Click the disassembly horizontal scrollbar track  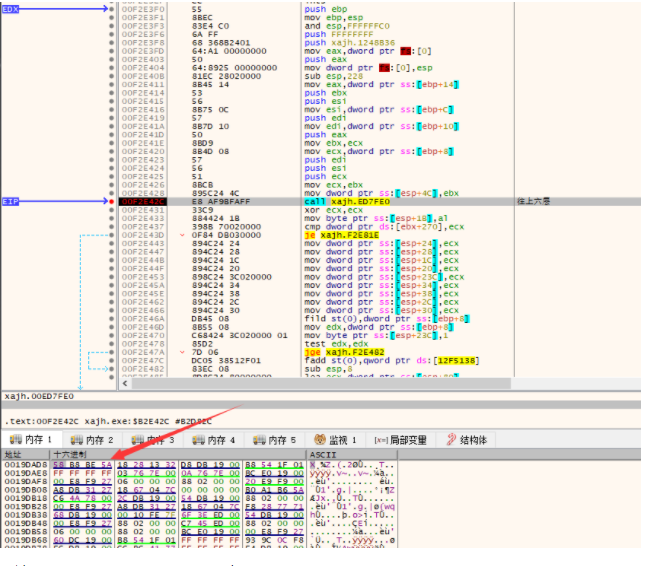click(x=321, y=383)
